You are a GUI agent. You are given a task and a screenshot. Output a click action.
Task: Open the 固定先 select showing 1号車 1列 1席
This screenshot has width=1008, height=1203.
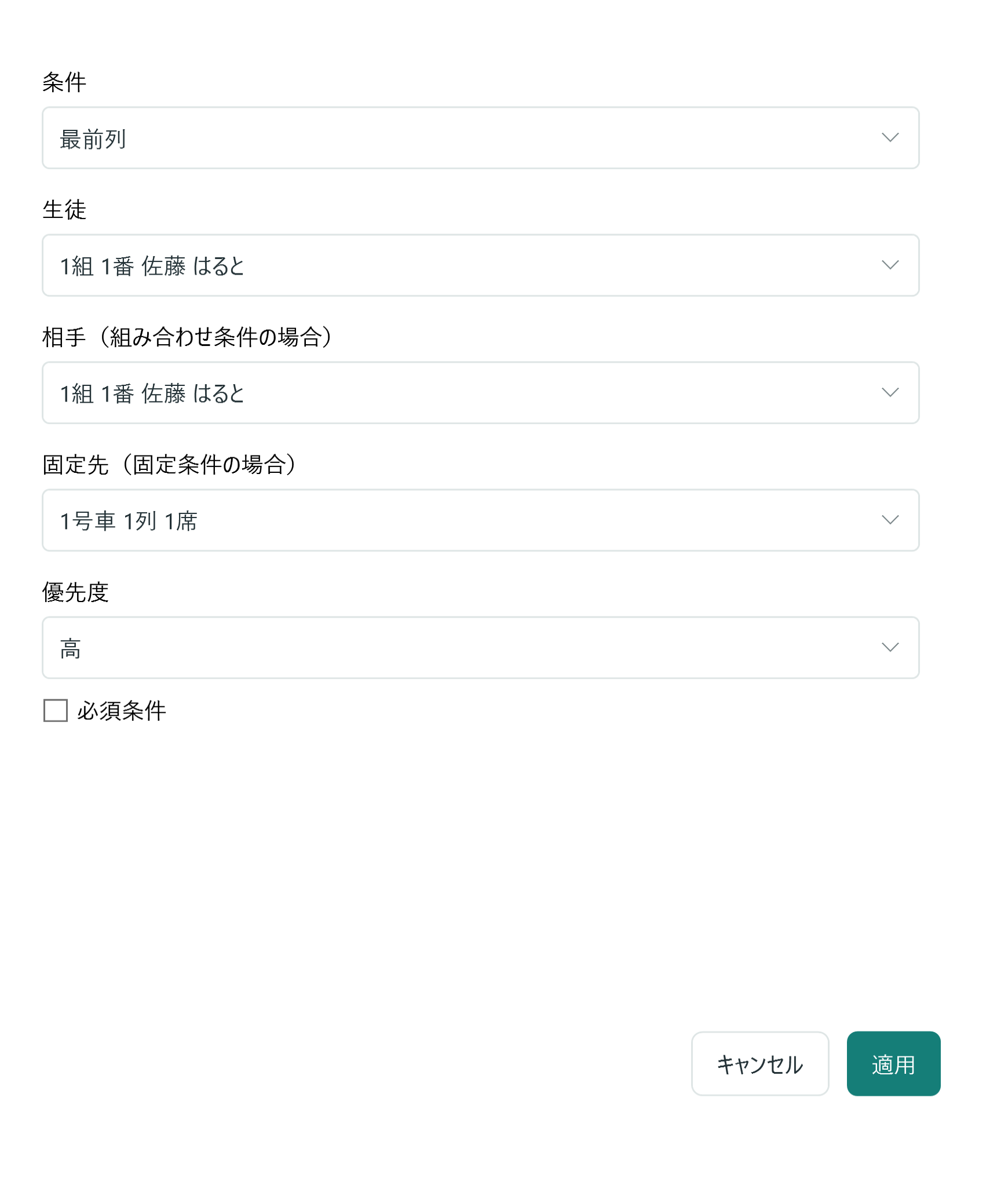pyautogui.click(x=480, y=520)
